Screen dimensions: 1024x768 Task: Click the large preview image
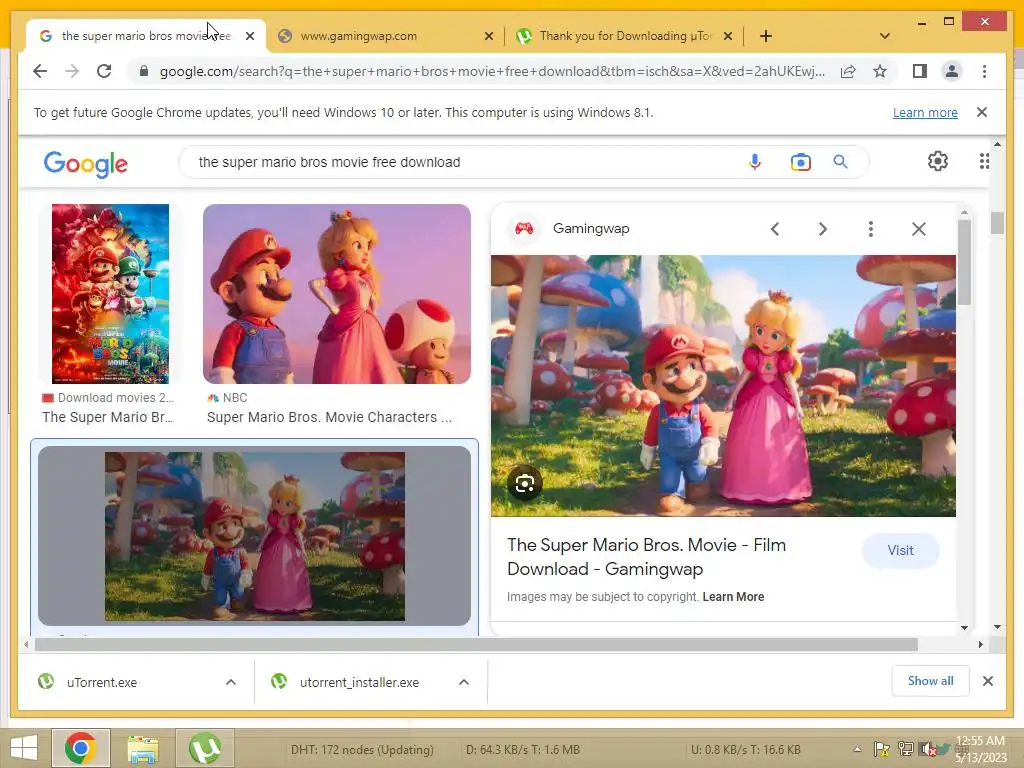click(x=723, y=386)
